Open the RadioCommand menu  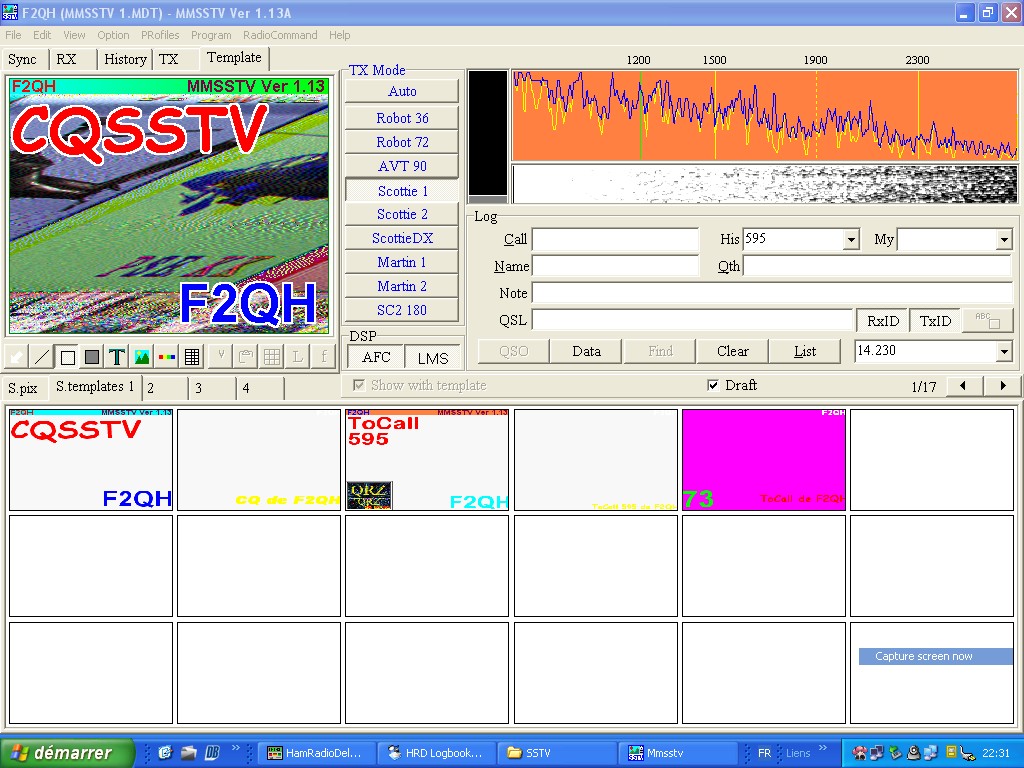coord(280,35)
